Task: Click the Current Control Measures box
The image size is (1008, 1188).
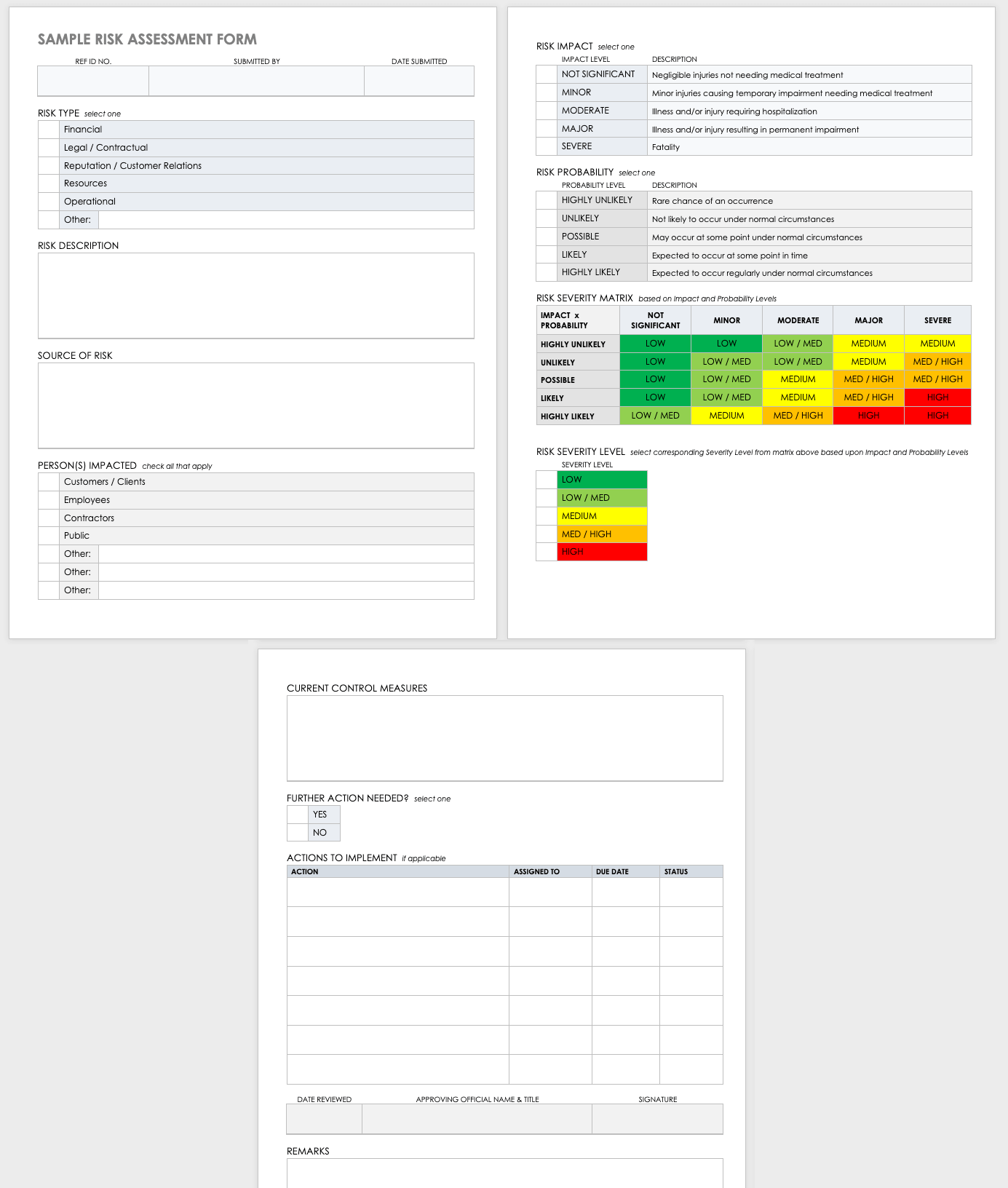Action: [x=504, y=738]
